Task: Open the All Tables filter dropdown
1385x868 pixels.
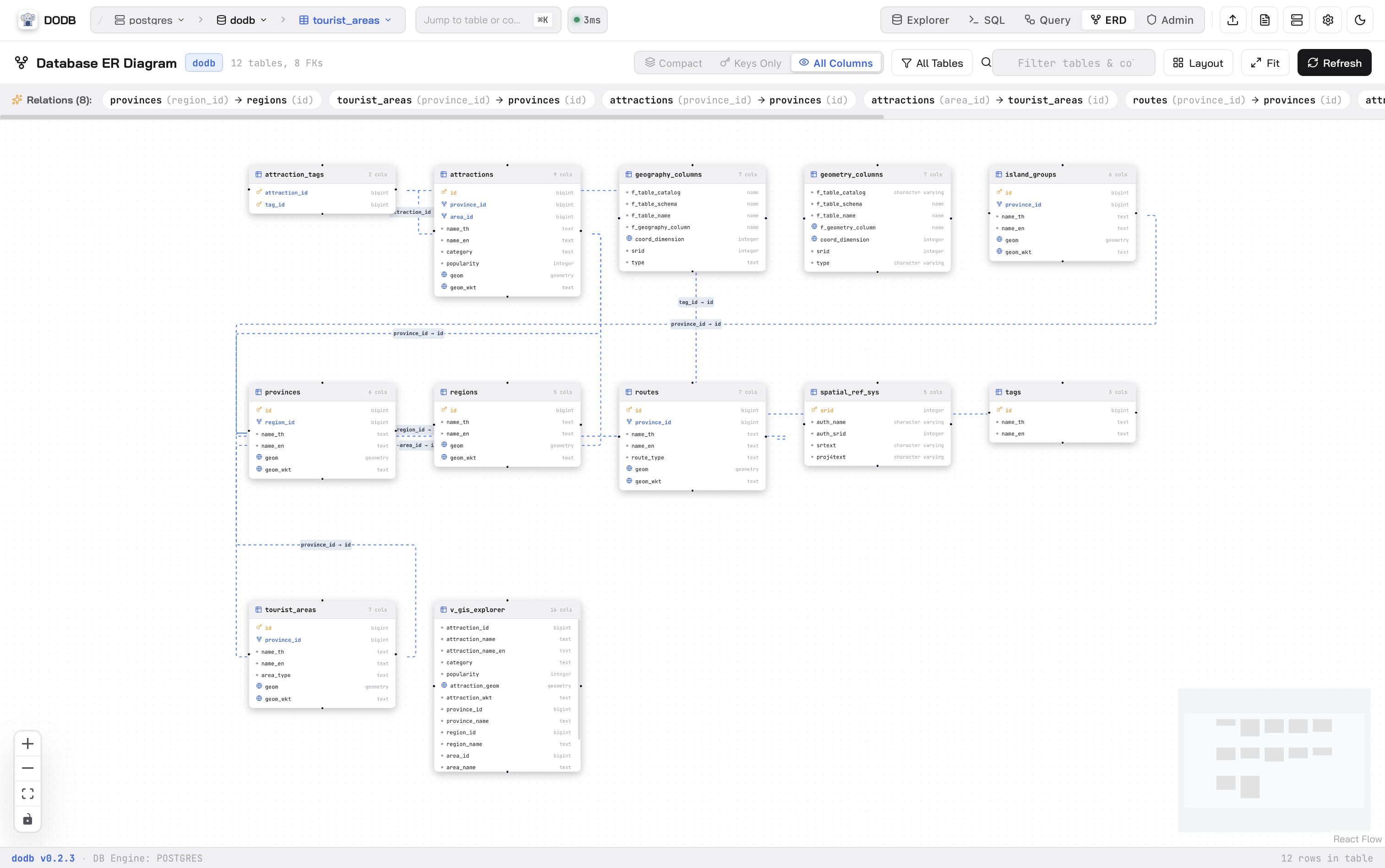Action: coord(932,63)
